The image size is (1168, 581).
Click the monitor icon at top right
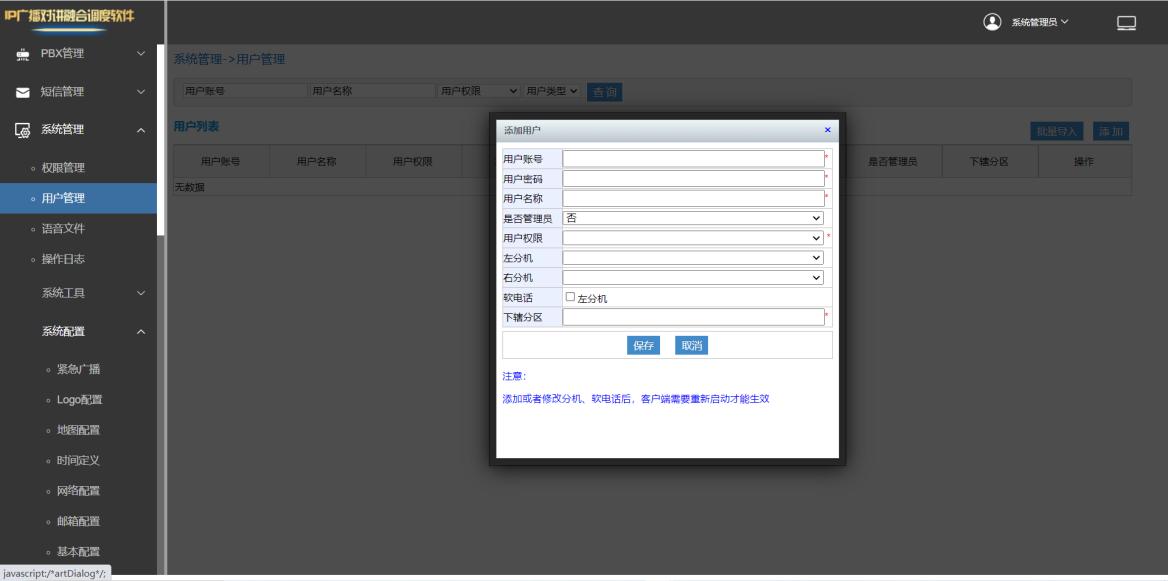1126,23
